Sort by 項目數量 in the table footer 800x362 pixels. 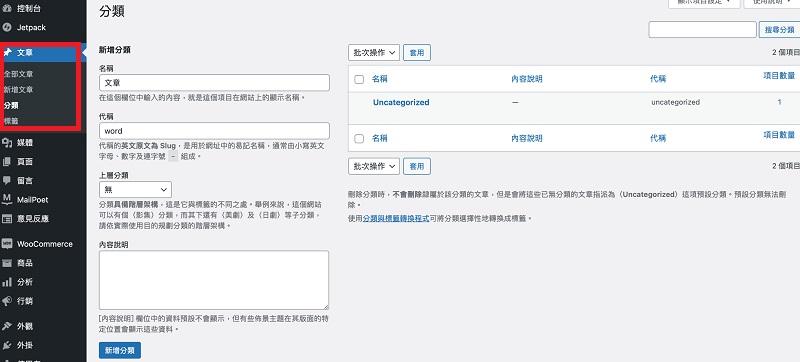coord(779,135)
